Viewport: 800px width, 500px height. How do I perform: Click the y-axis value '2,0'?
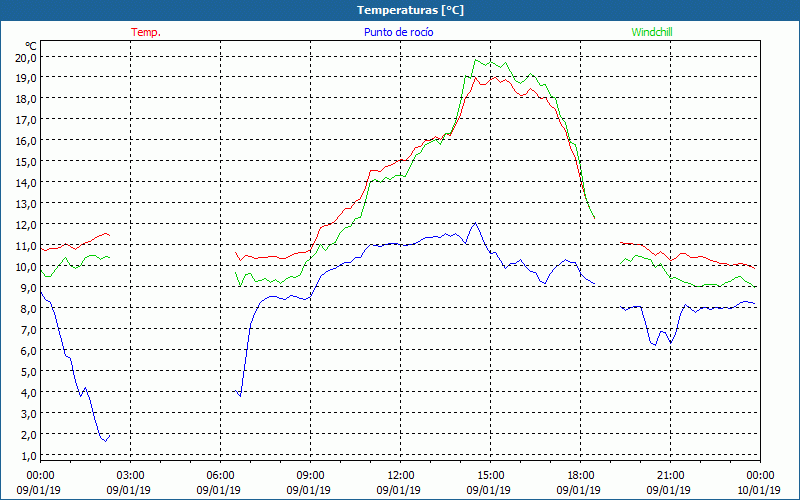point(28,435)
